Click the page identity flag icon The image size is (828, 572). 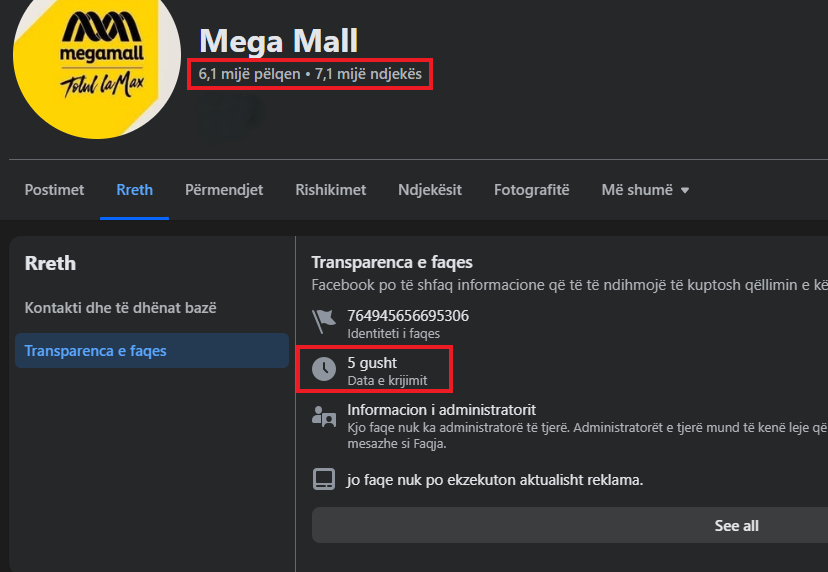click(324, 322)
